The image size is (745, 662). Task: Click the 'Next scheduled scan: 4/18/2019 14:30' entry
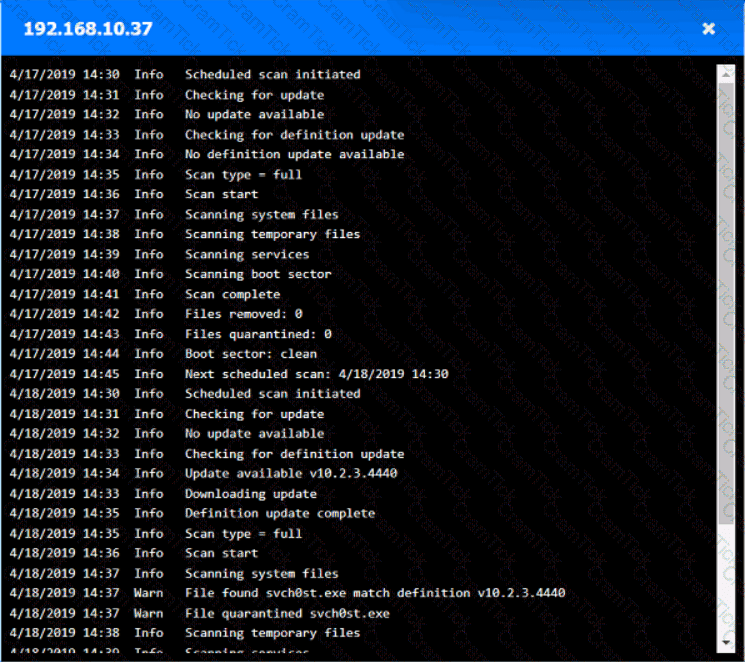316,374
